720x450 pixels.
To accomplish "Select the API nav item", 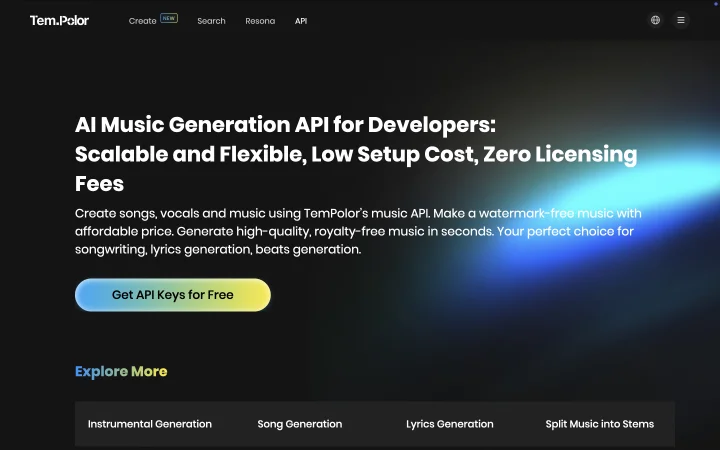I will [x=301, y=21].
